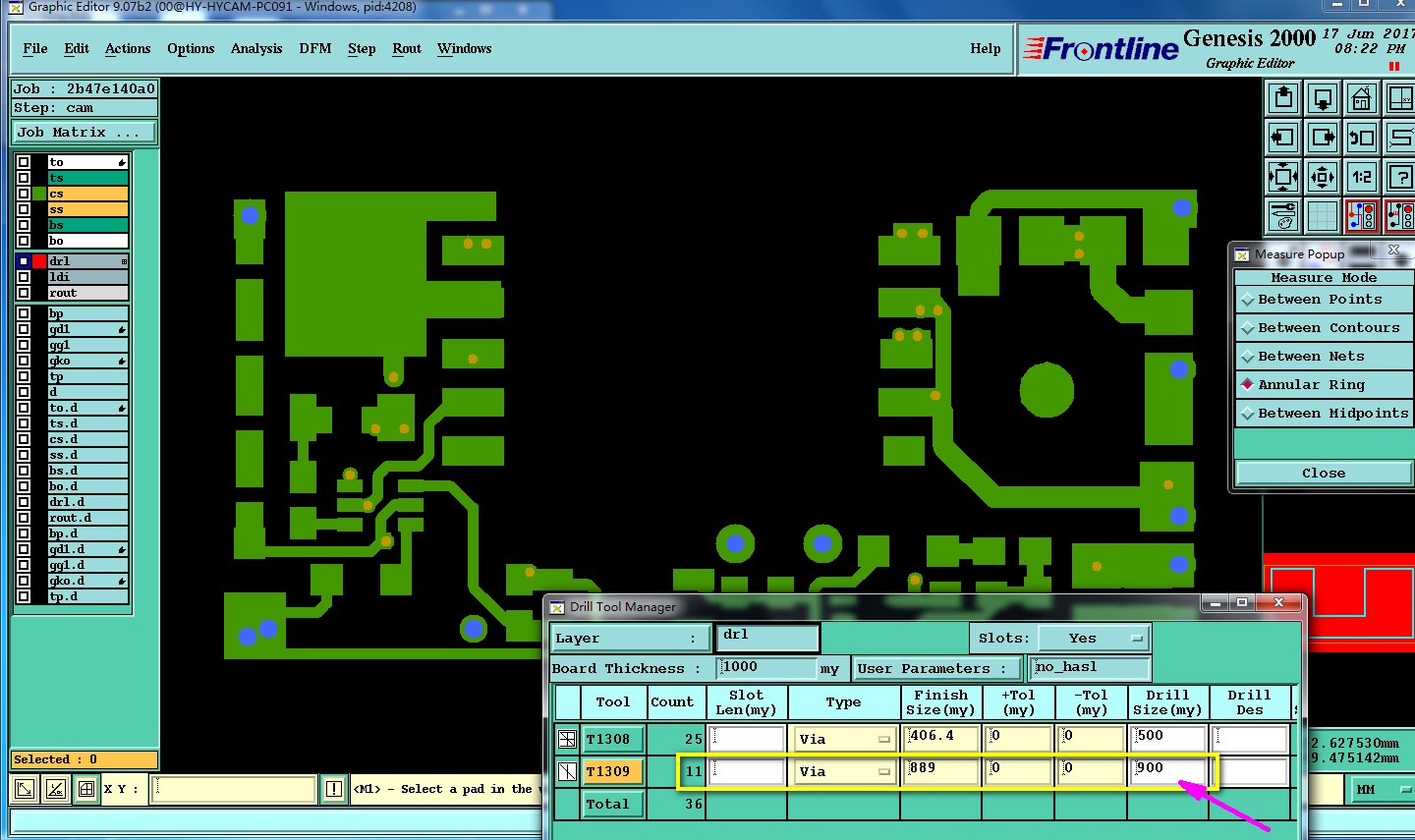Toggle the grid display icon
This screenshot has width=1415, height=840.
tap(1323, 216)
